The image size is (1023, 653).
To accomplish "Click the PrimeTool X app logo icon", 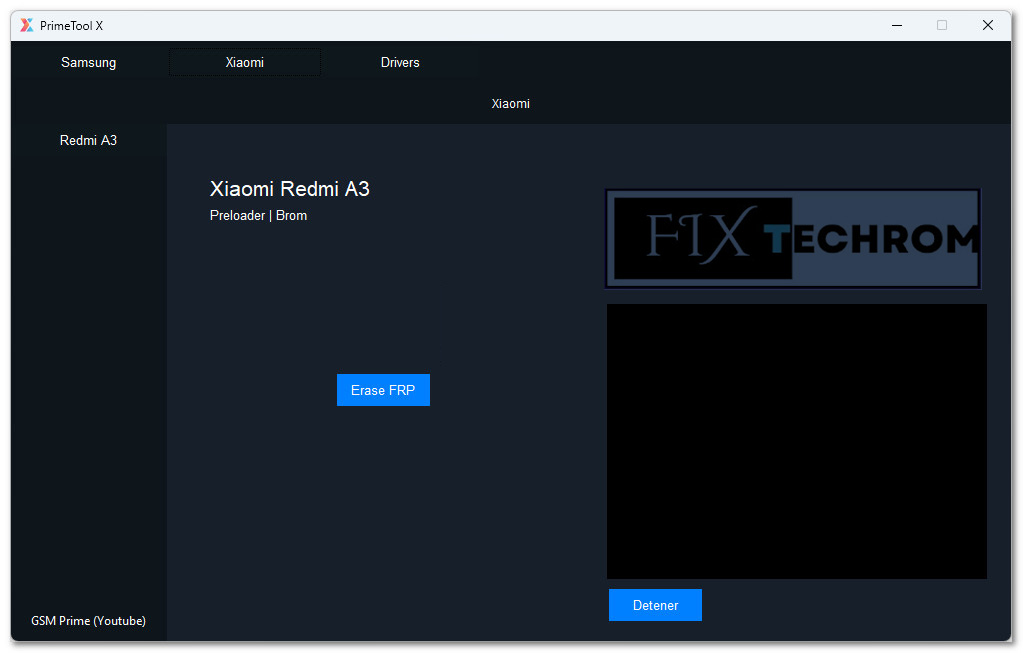I will click(26, 25).
